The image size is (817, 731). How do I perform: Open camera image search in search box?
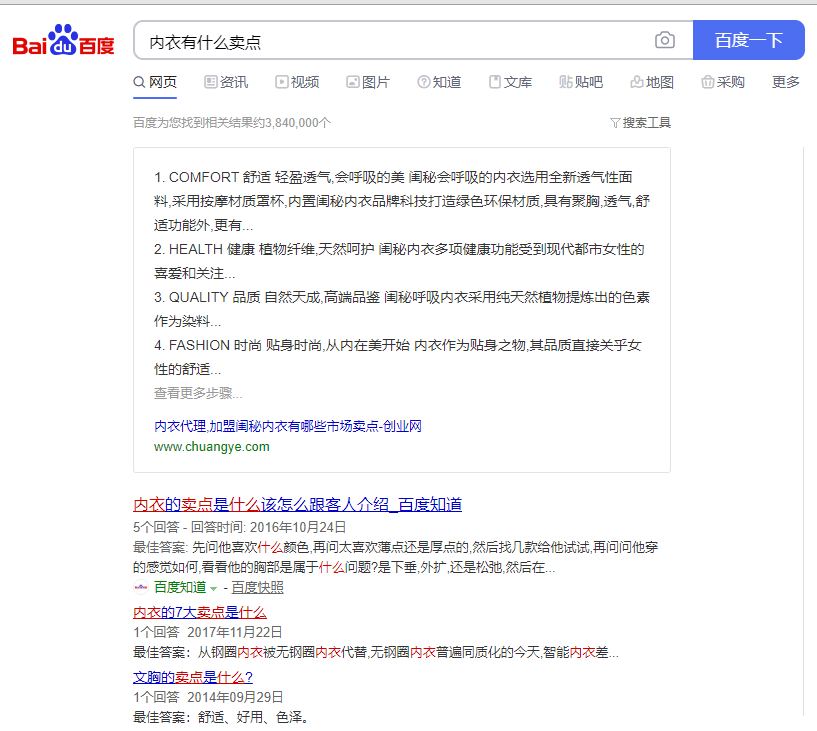pos(664,40)
